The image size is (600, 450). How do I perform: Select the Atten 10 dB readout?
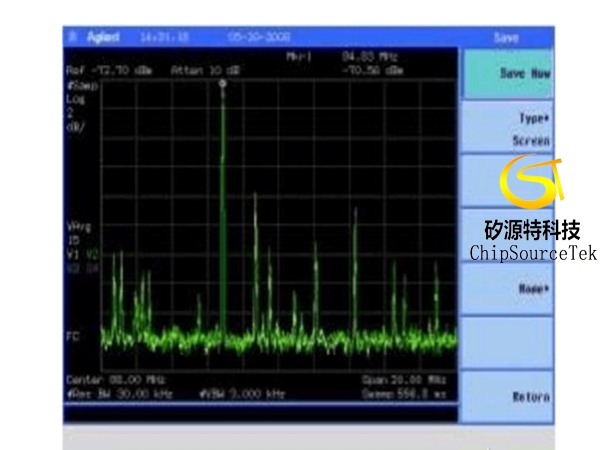205,70
